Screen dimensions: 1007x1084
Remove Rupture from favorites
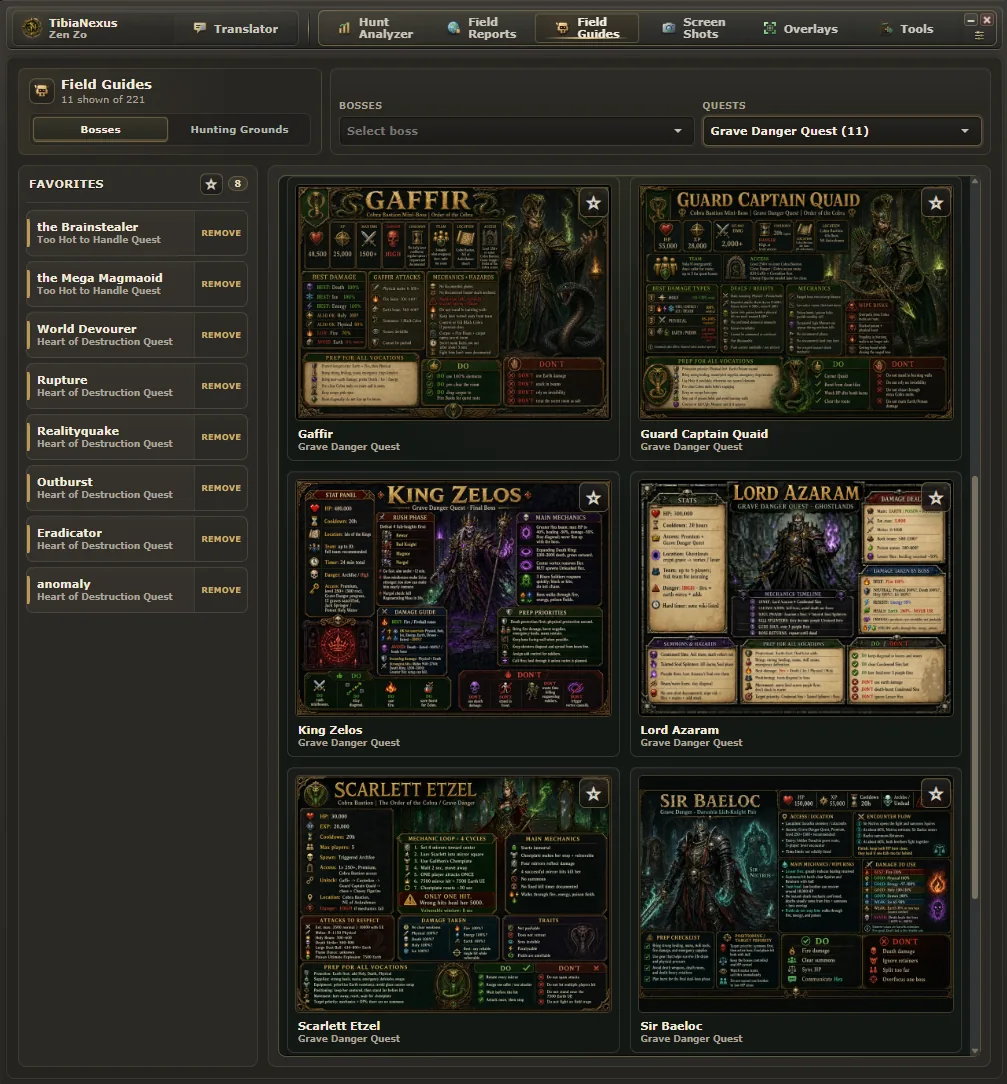tap(221, 386)
